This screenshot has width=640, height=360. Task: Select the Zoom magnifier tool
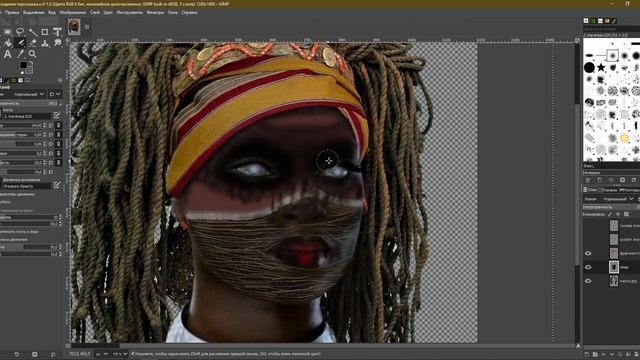click(x=32, y=54)
